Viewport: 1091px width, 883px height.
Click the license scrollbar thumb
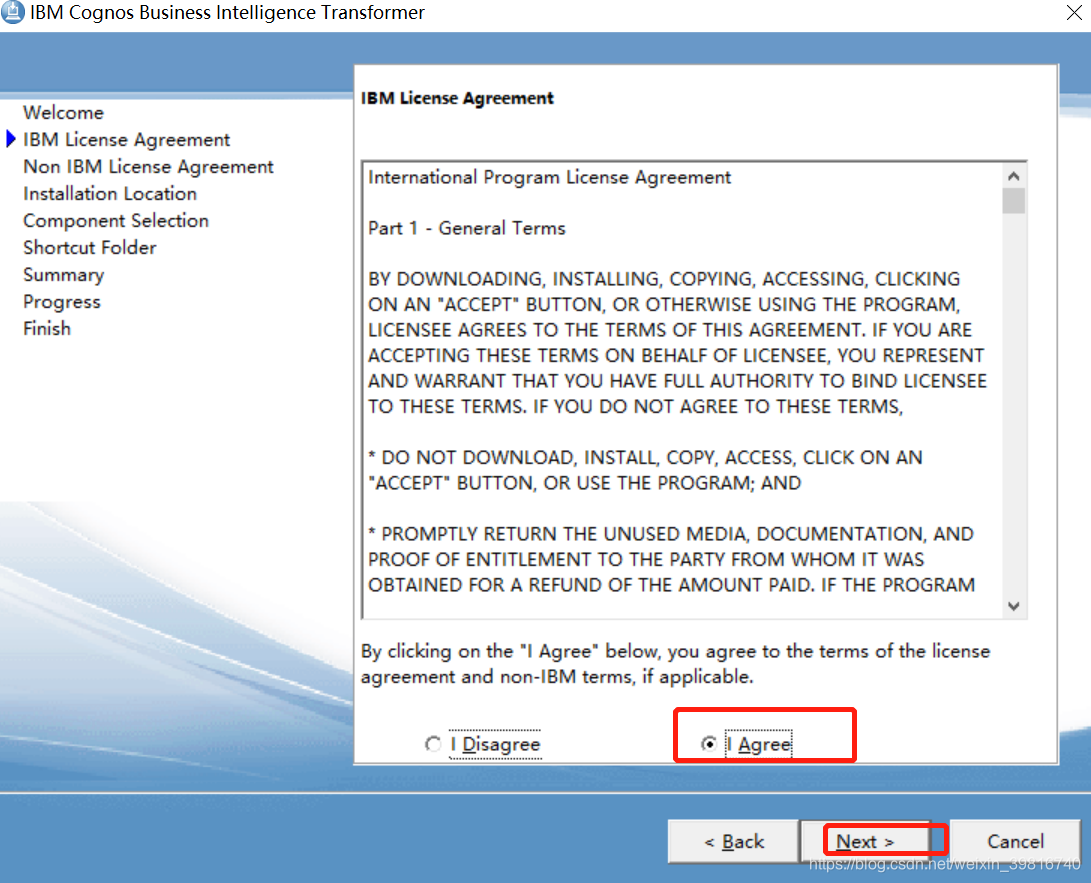[1014, 201]
